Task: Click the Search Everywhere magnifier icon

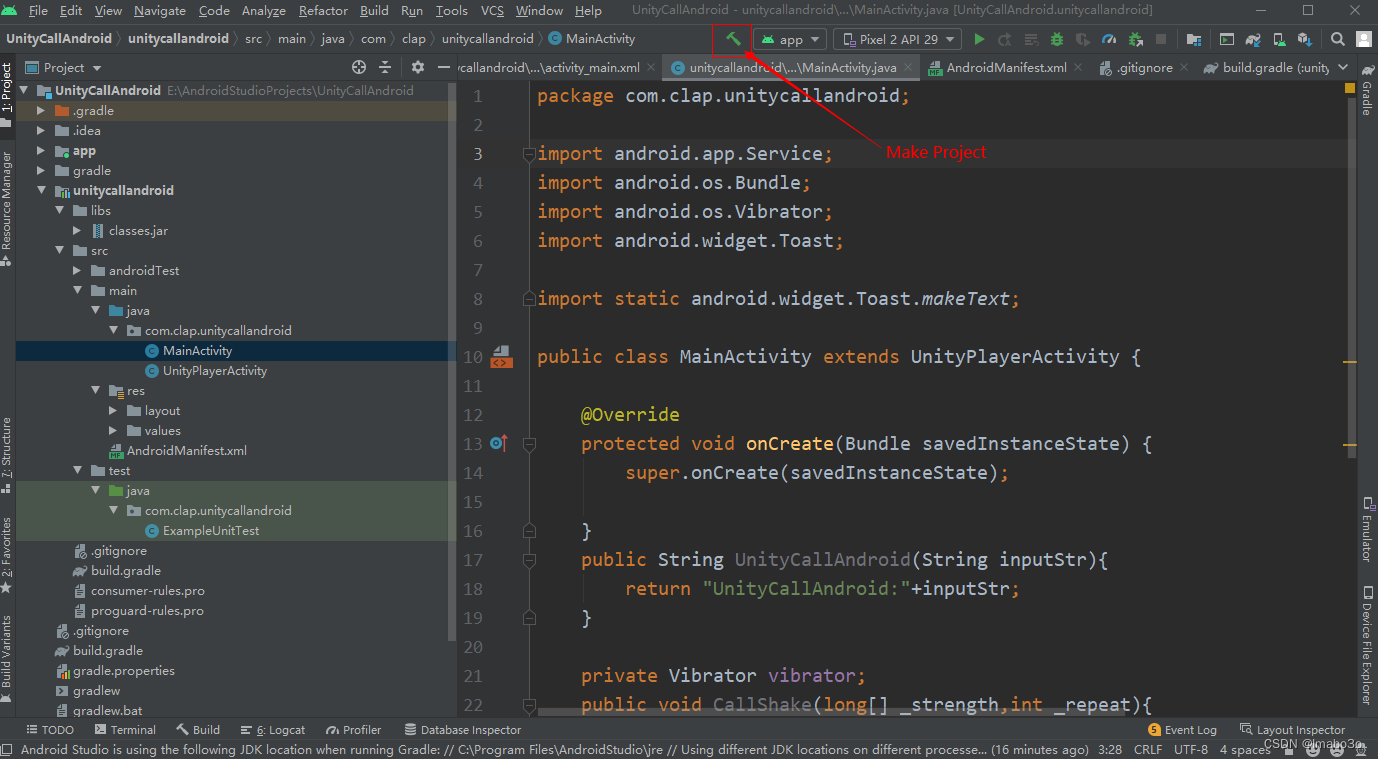Action: pos(1338,39)
